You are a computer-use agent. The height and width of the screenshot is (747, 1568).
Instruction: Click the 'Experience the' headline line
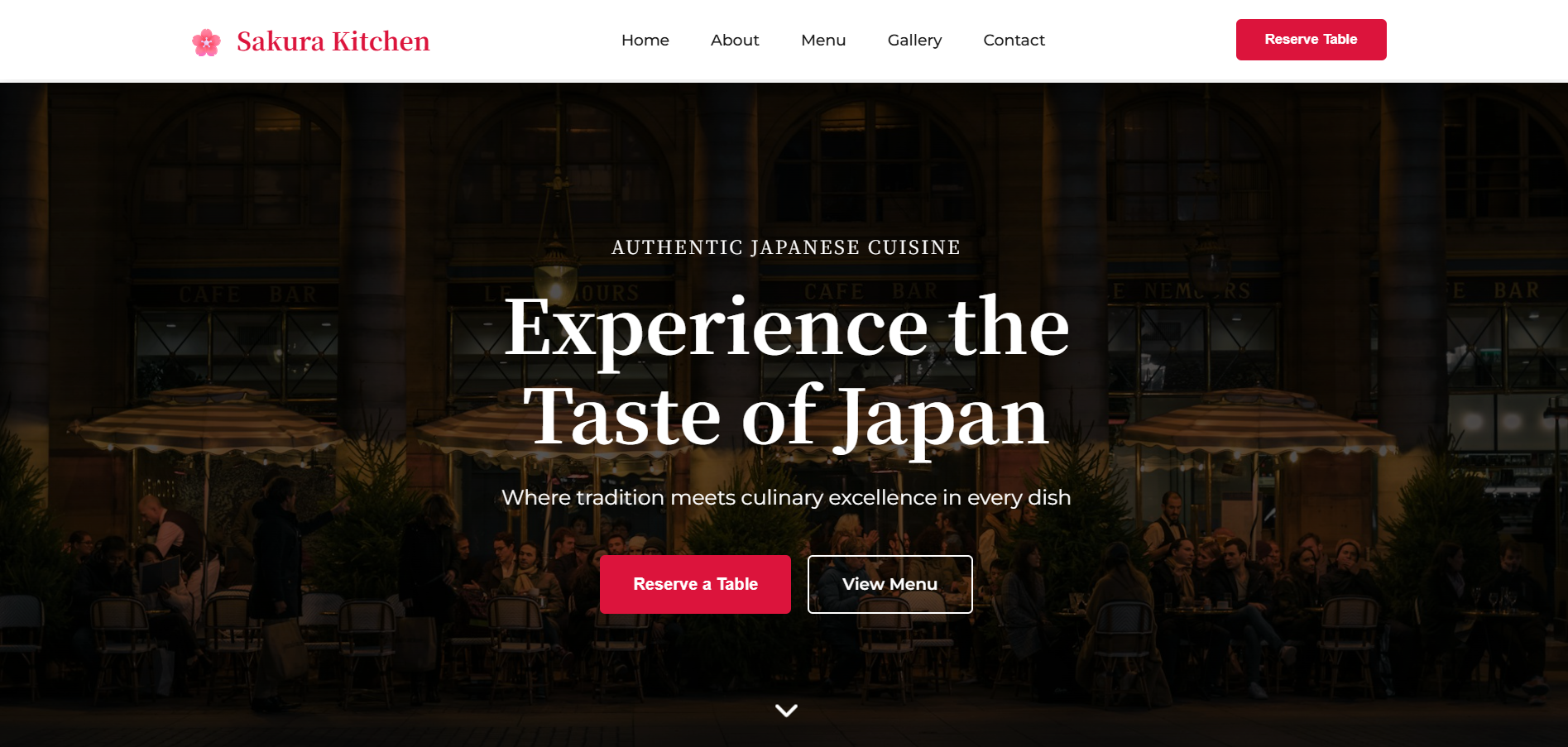pos(786,328)
